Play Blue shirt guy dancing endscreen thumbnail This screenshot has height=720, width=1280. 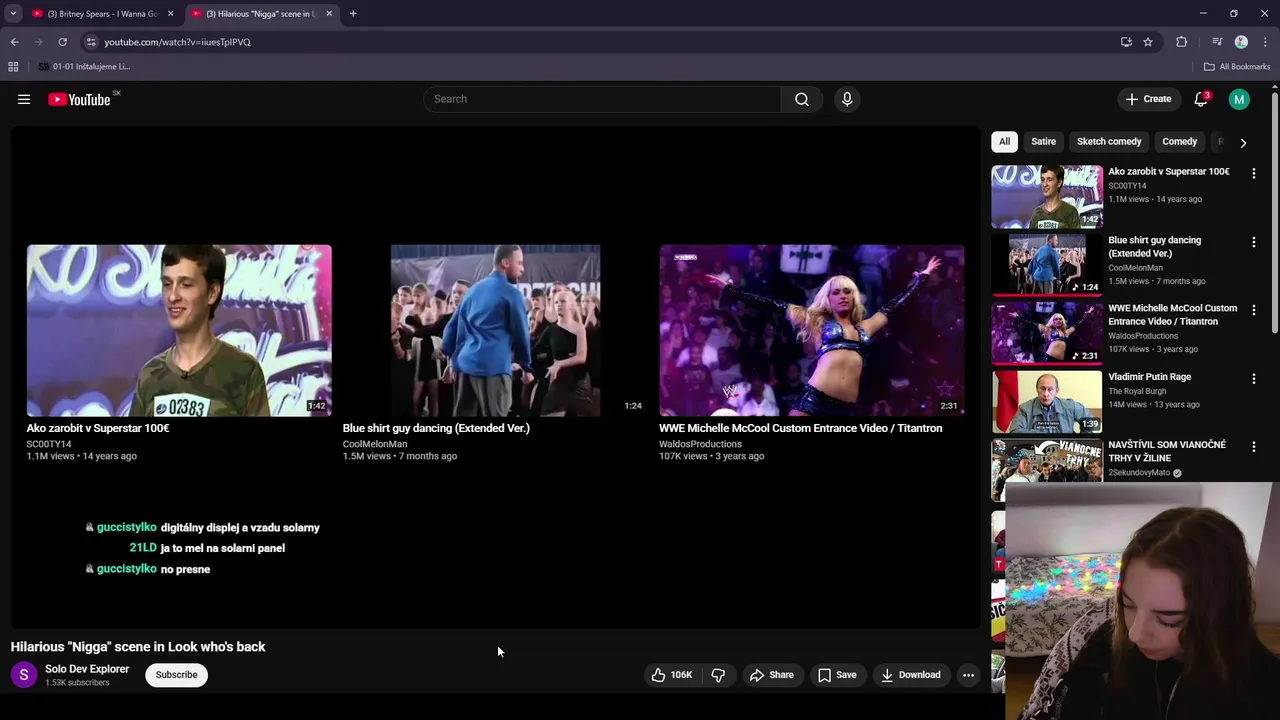(x=495, y=330)
